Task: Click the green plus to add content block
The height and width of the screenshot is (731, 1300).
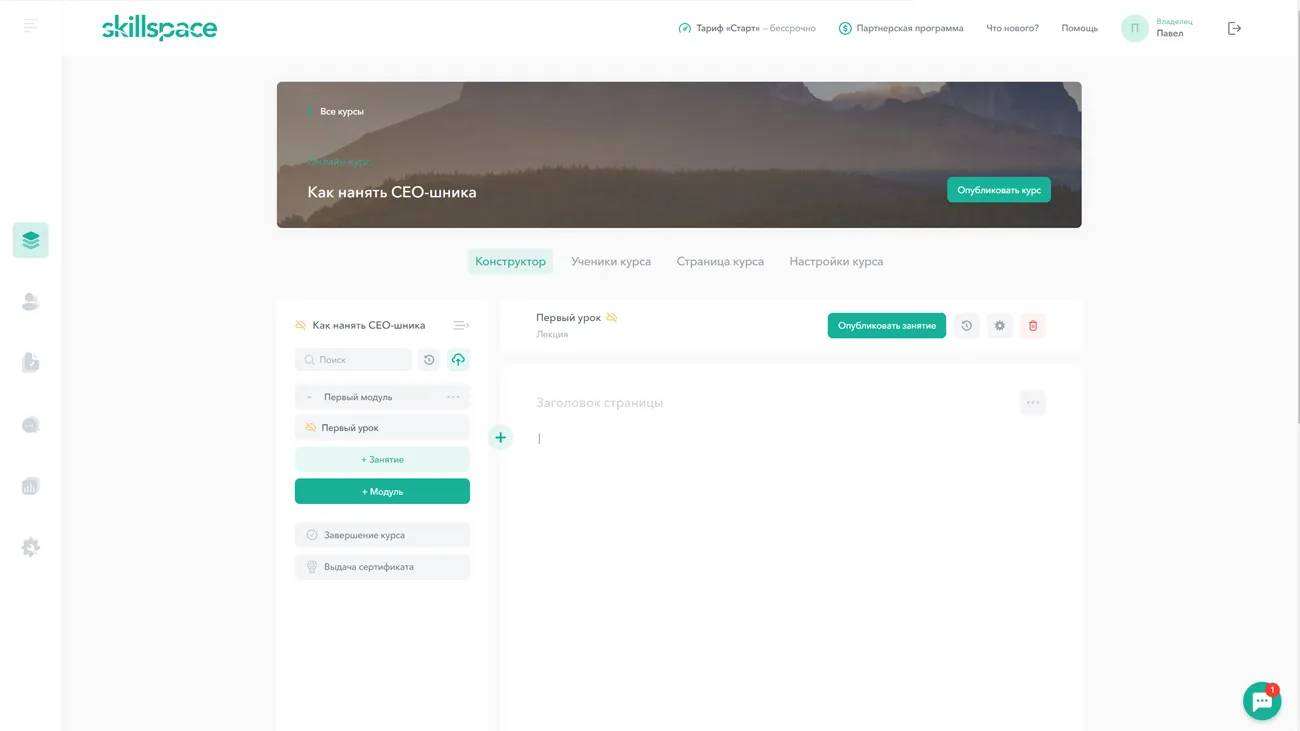Action: (500, 438)
